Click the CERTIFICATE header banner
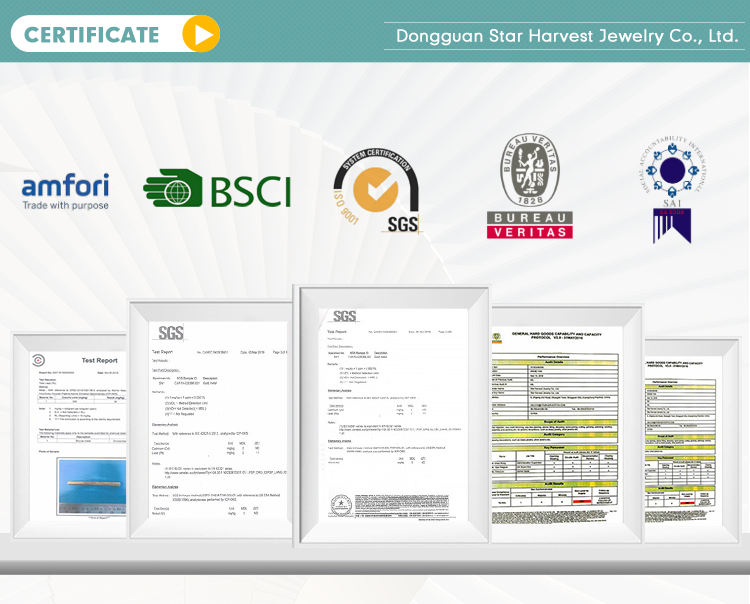 (115, 33)
